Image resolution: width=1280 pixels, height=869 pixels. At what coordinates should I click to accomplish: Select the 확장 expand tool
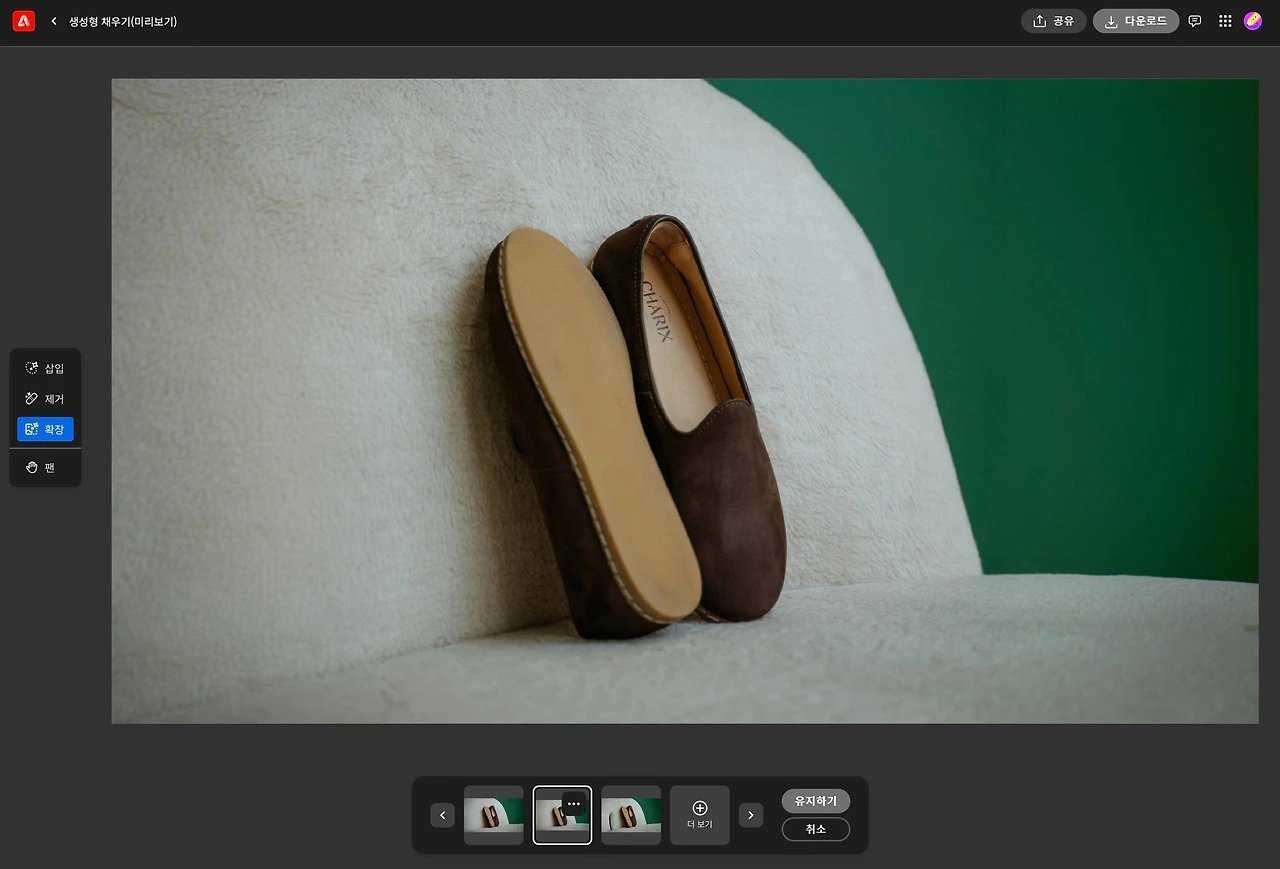[45, 429]
